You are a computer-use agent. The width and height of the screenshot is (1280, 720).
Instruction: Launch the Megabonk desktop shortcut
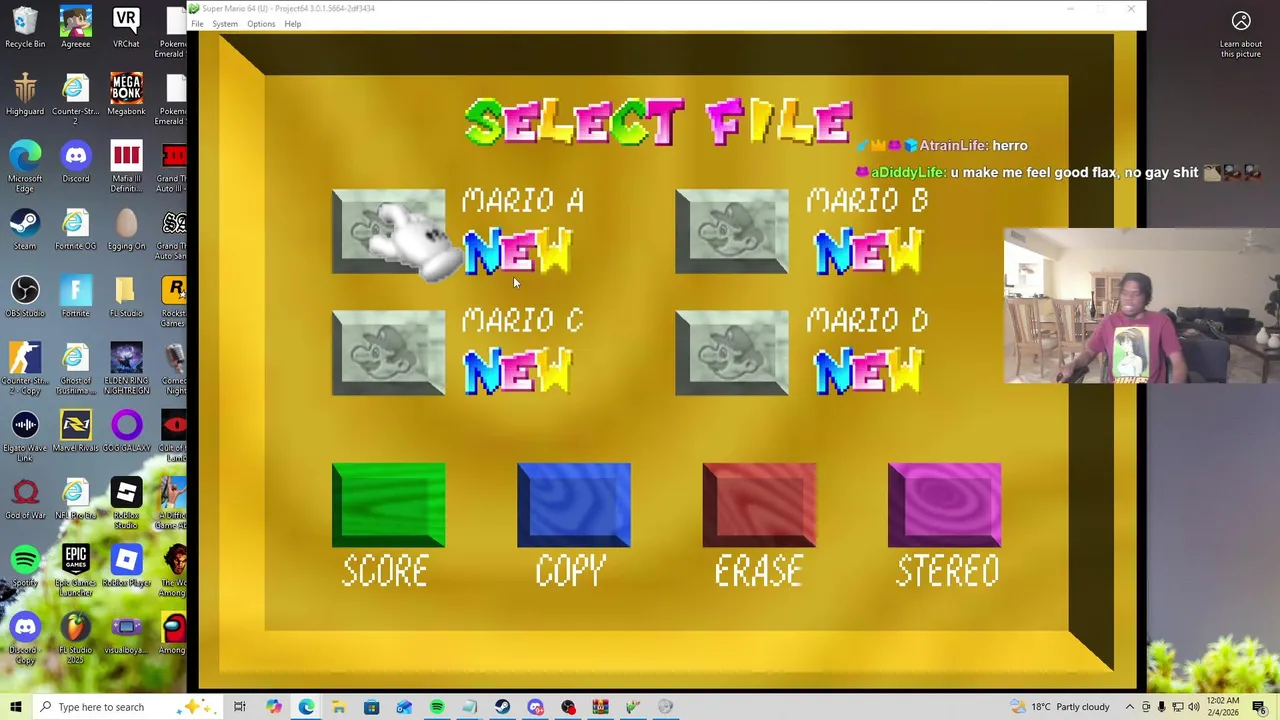coord(126,95)
